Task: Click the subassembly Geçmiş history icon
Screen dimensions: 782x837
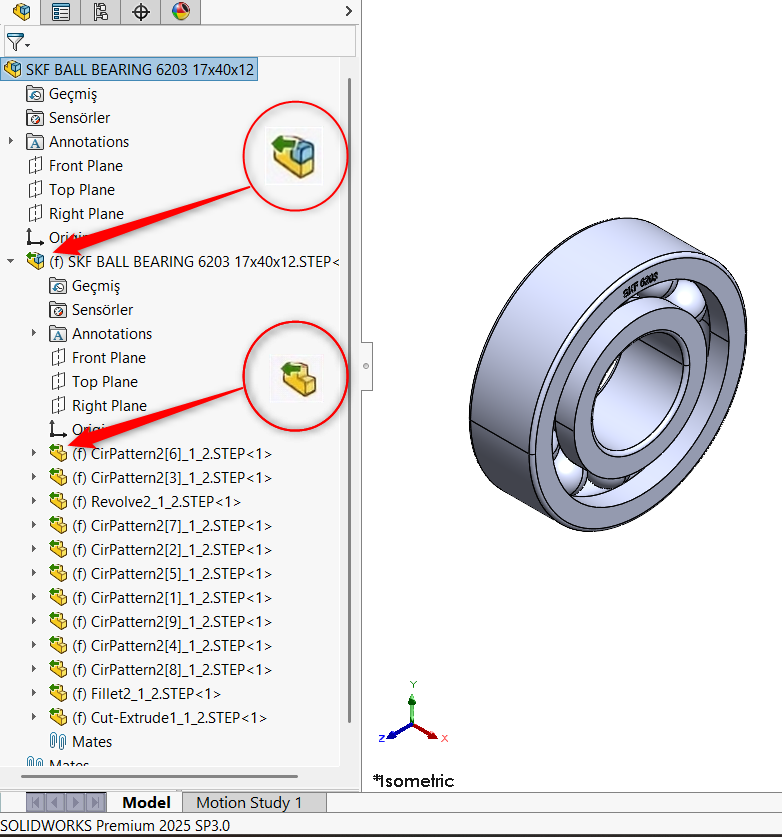Action: coord(58,286)
